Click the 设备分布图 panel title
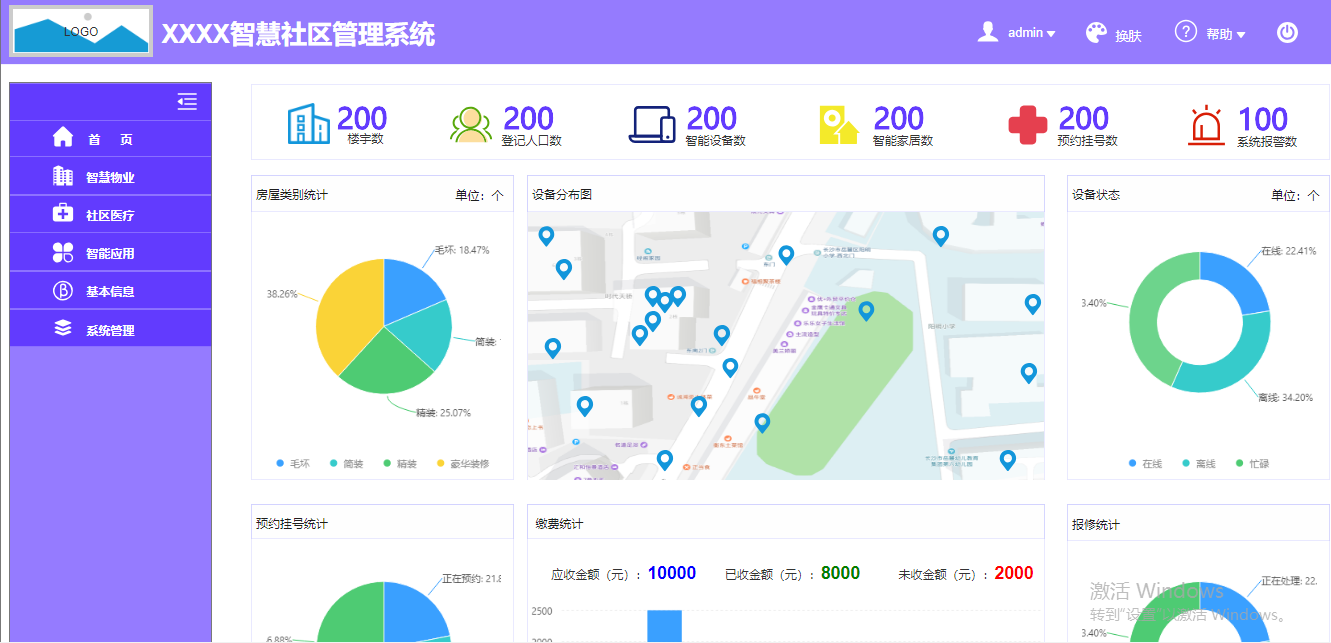 pos(562,194)
